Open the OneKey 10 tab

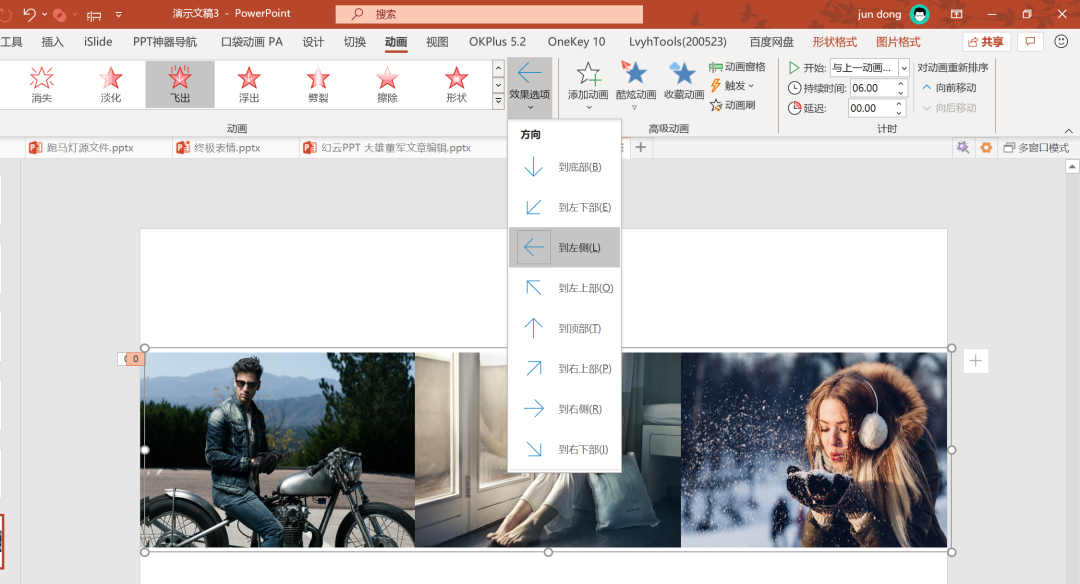577,42
